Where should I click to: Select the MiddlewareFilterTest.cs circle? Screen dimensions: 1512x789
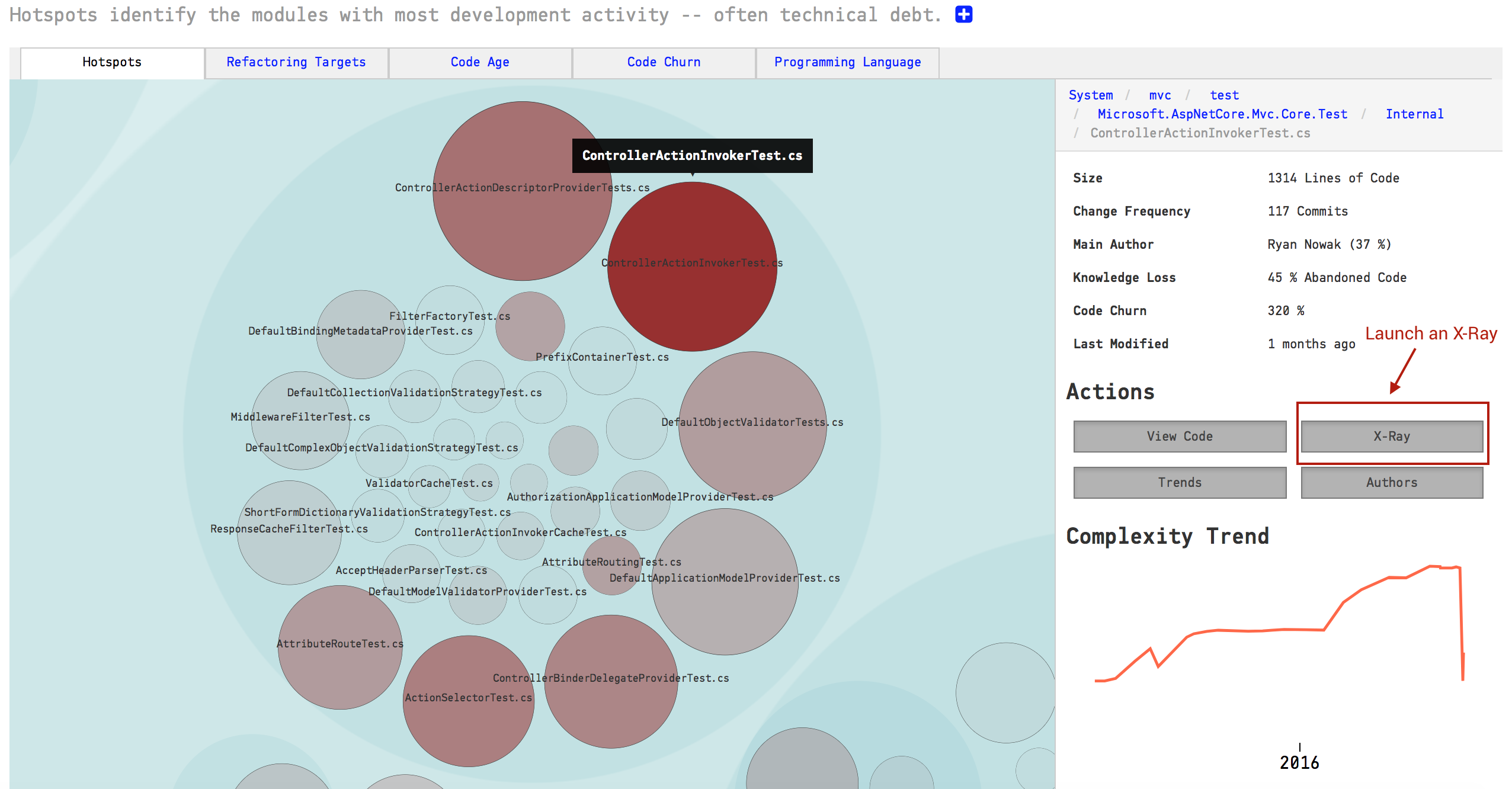click(300, 421)
